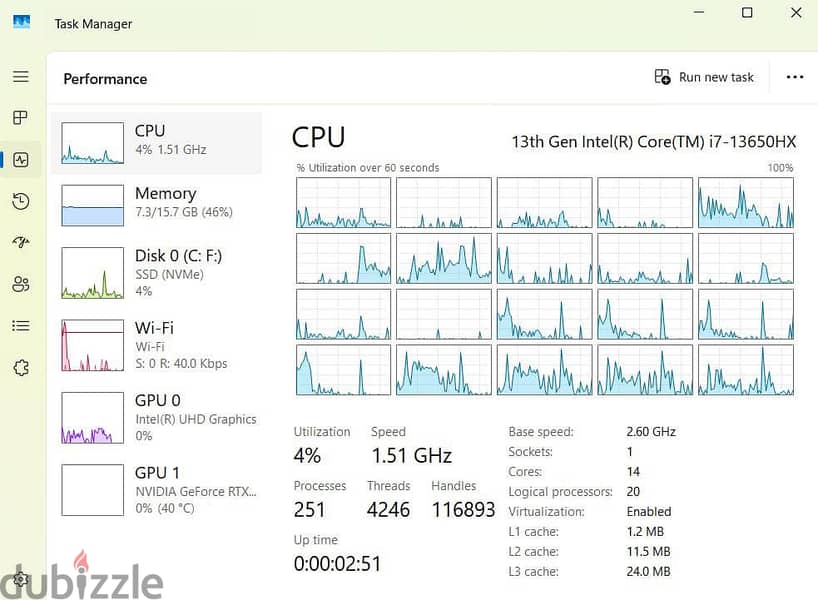
Task: Click Run new task button
Action: tap(704, 77)
